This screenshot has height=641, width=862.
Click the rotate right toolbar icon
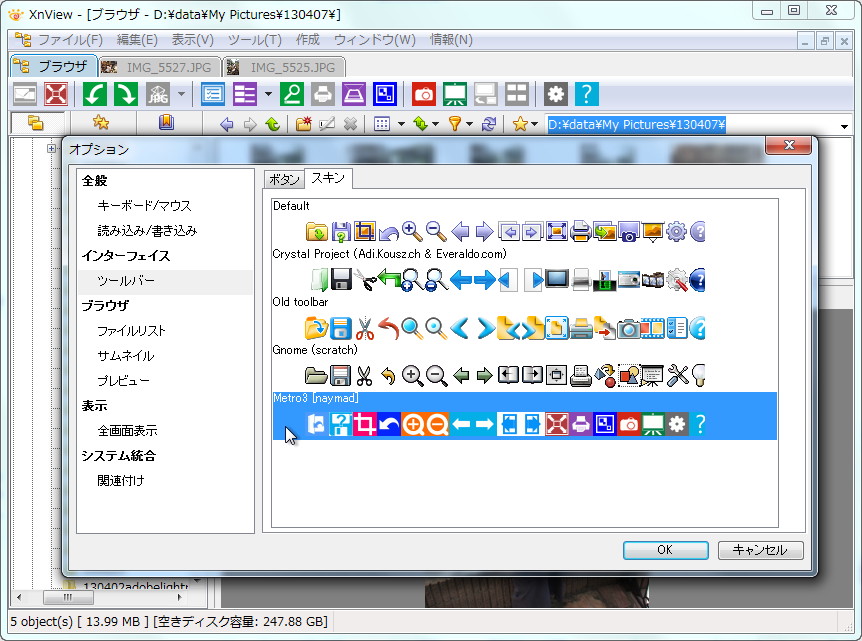point(126,95)
